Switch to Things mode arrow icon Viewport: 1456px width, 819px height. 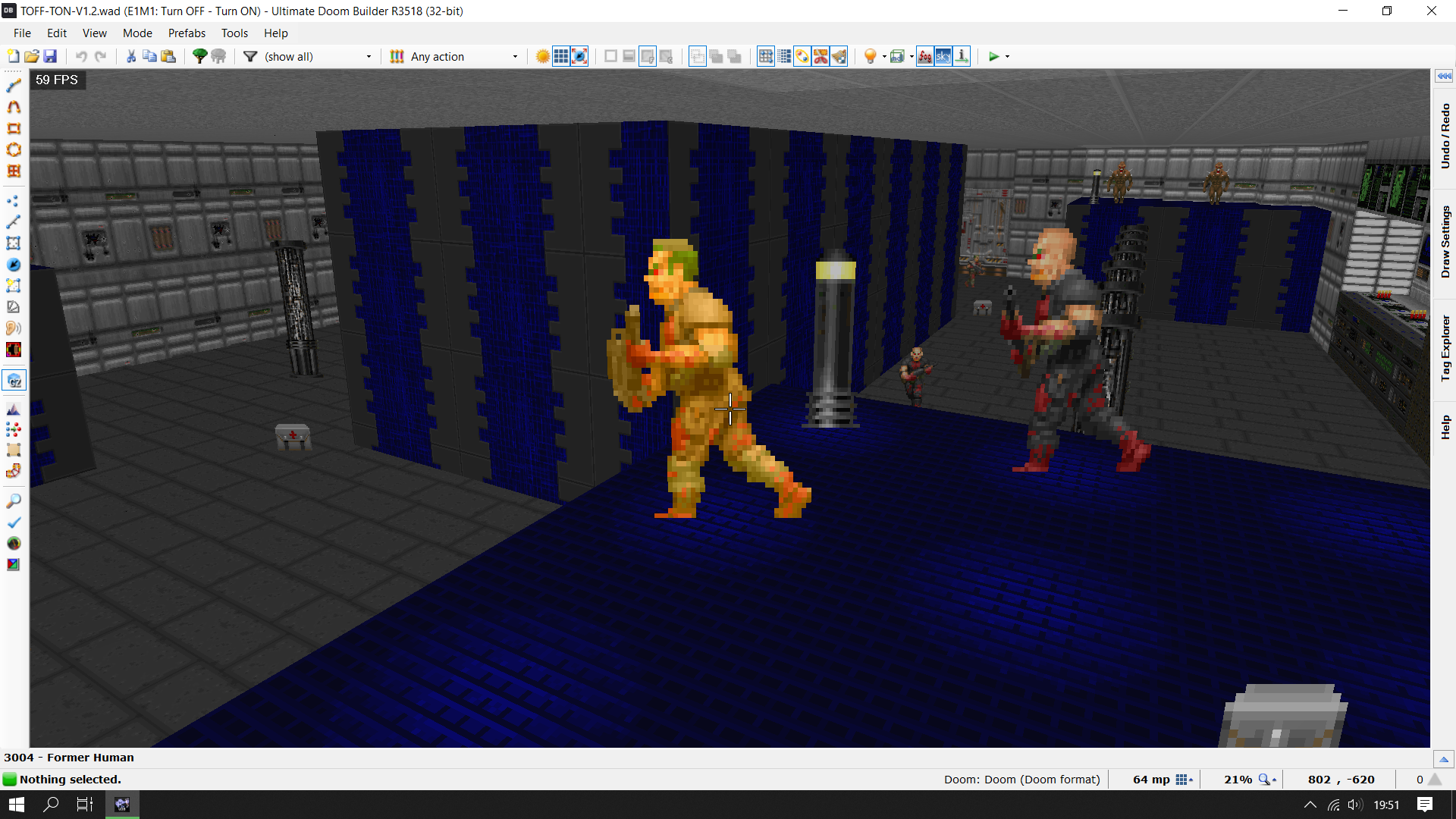coord(14,265)
